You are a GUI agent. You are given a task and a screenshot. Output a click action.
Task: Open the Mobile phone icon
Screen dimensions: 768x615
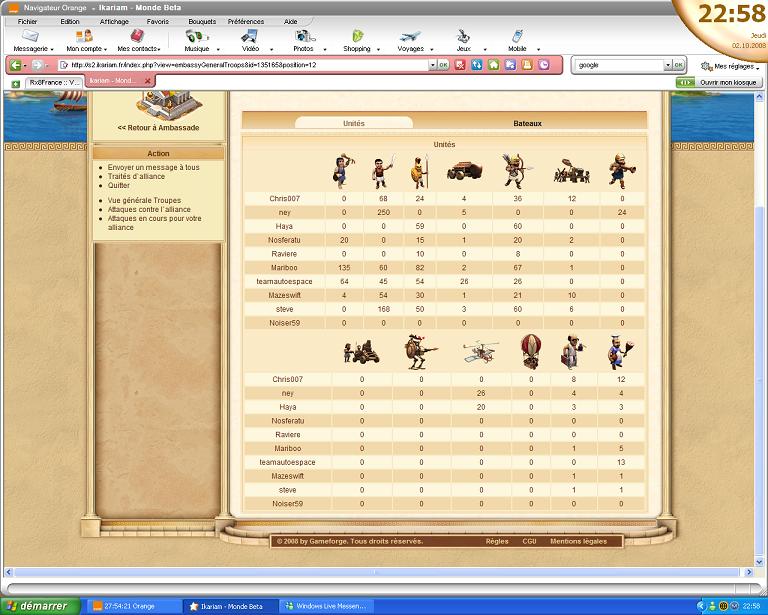517,36
